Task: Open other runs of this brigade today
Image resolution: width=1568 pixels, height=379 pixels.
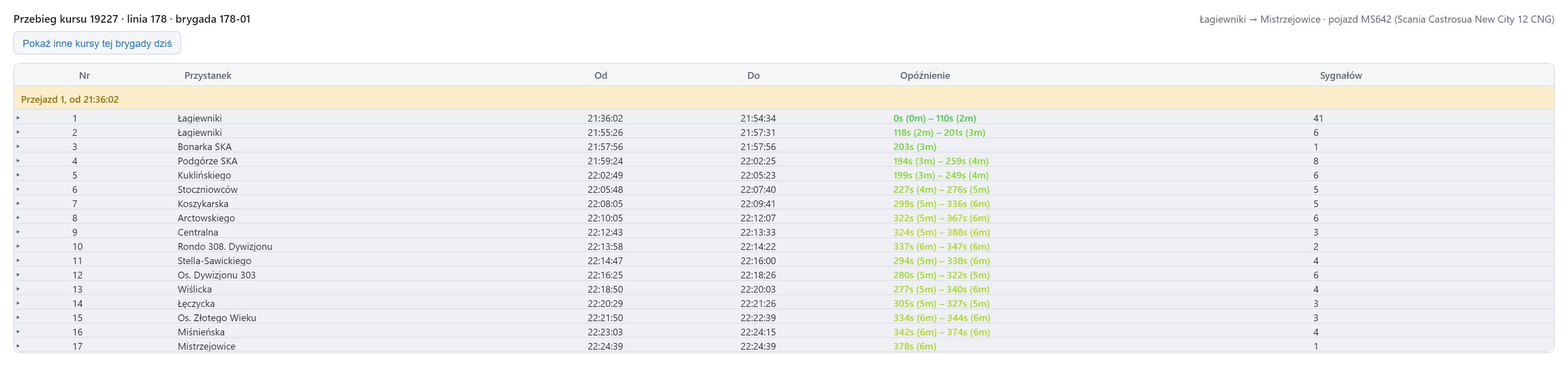Action: (x=97, y=43)
